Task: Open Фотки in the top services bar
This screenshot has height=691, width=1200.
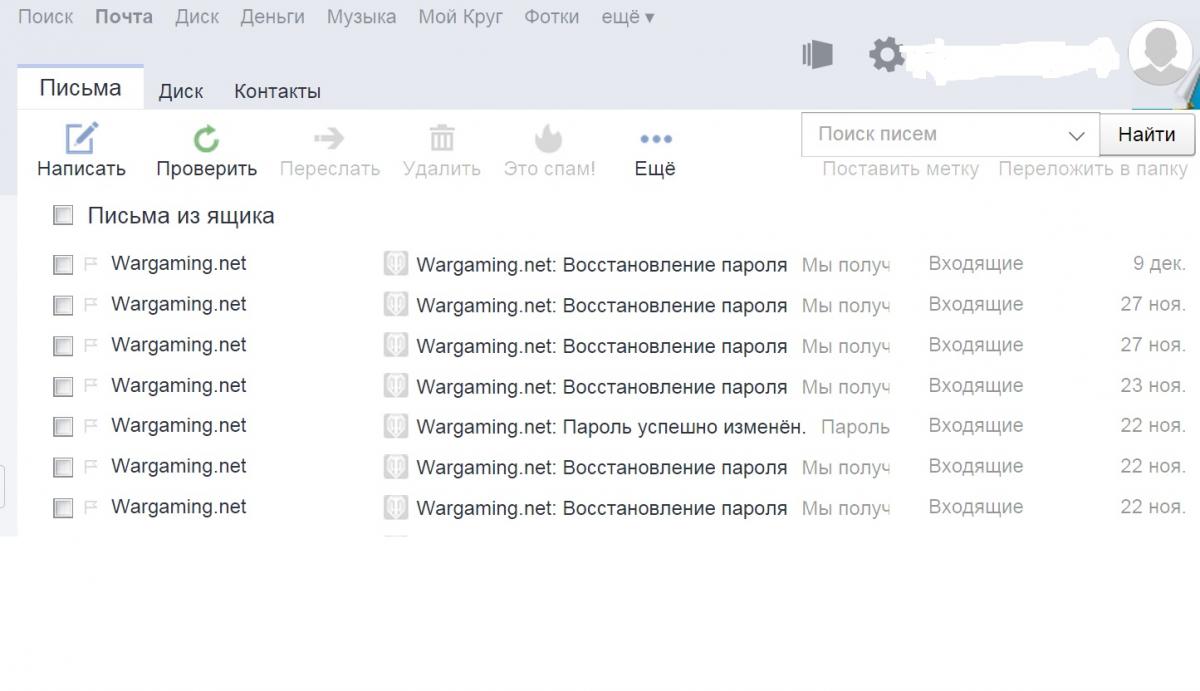Action: tap(552, 17)
